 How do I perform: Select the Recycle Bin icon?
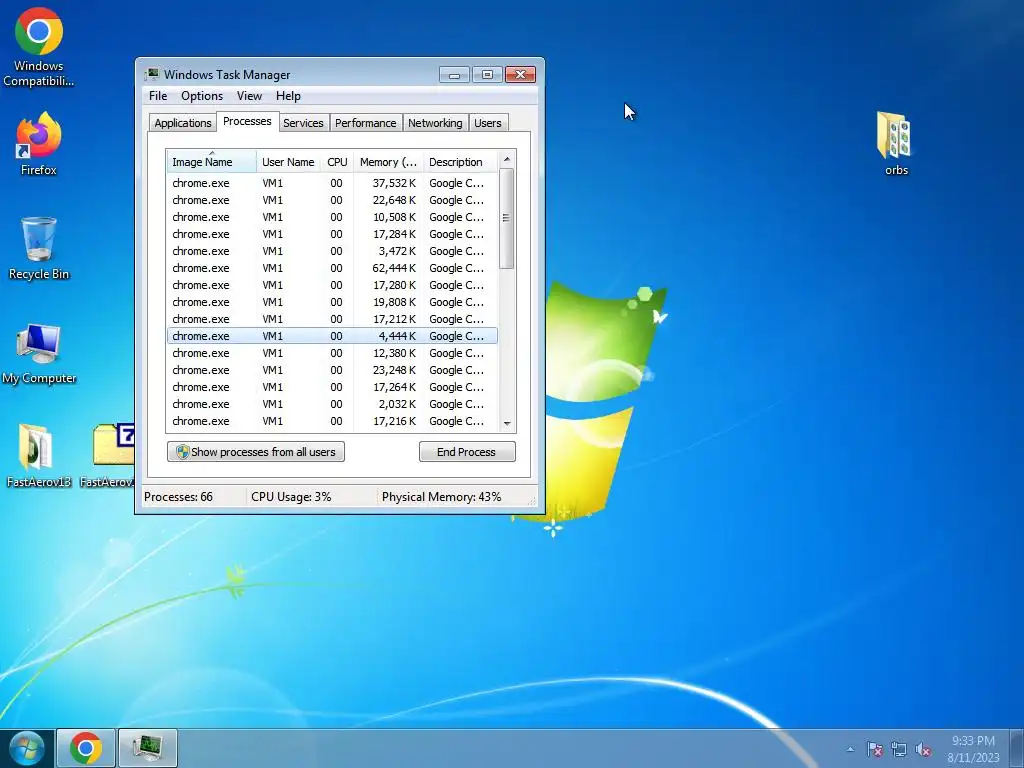click(x=39, y=248)
